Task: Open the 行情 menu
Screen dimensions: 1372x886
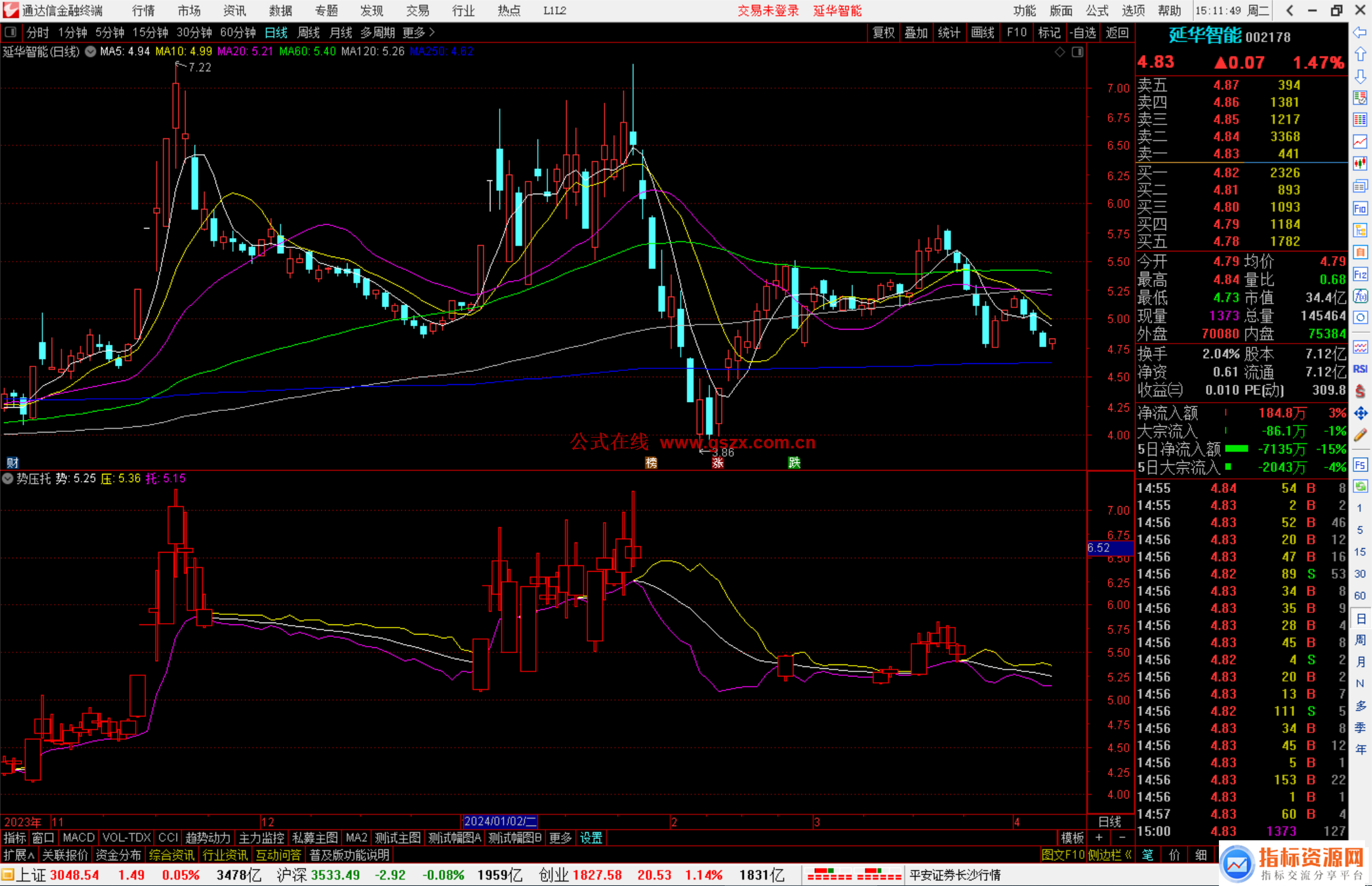Action: 143,11
